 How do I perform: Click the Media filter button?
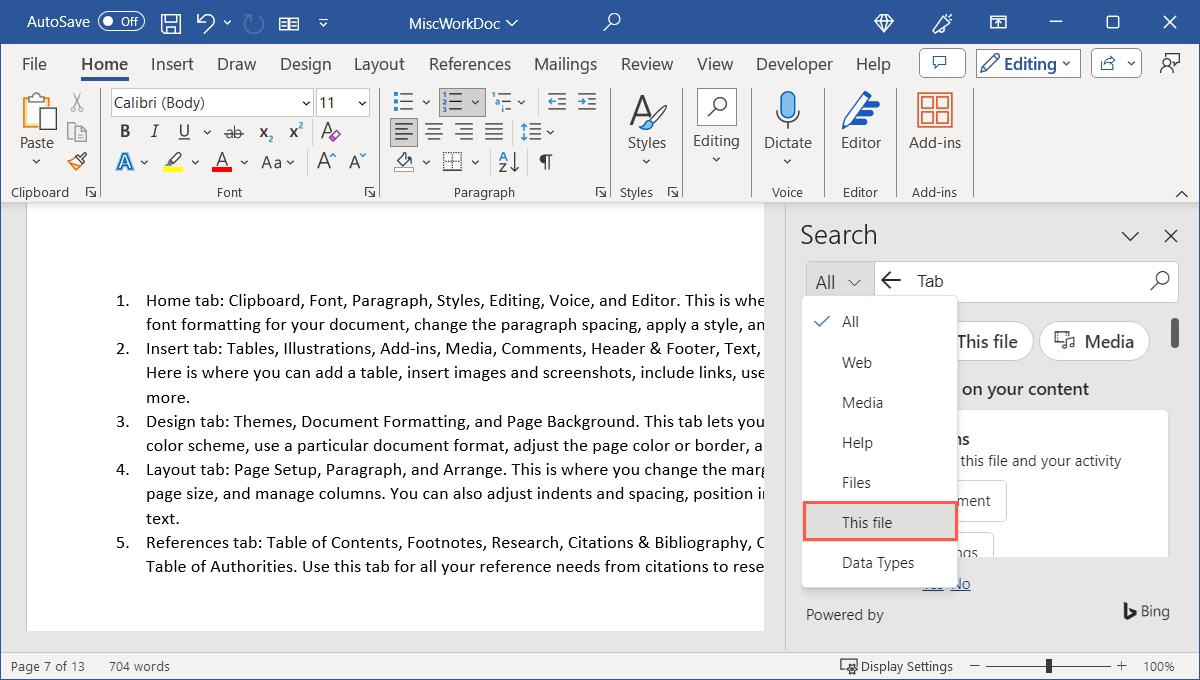tap(1094, 341)
